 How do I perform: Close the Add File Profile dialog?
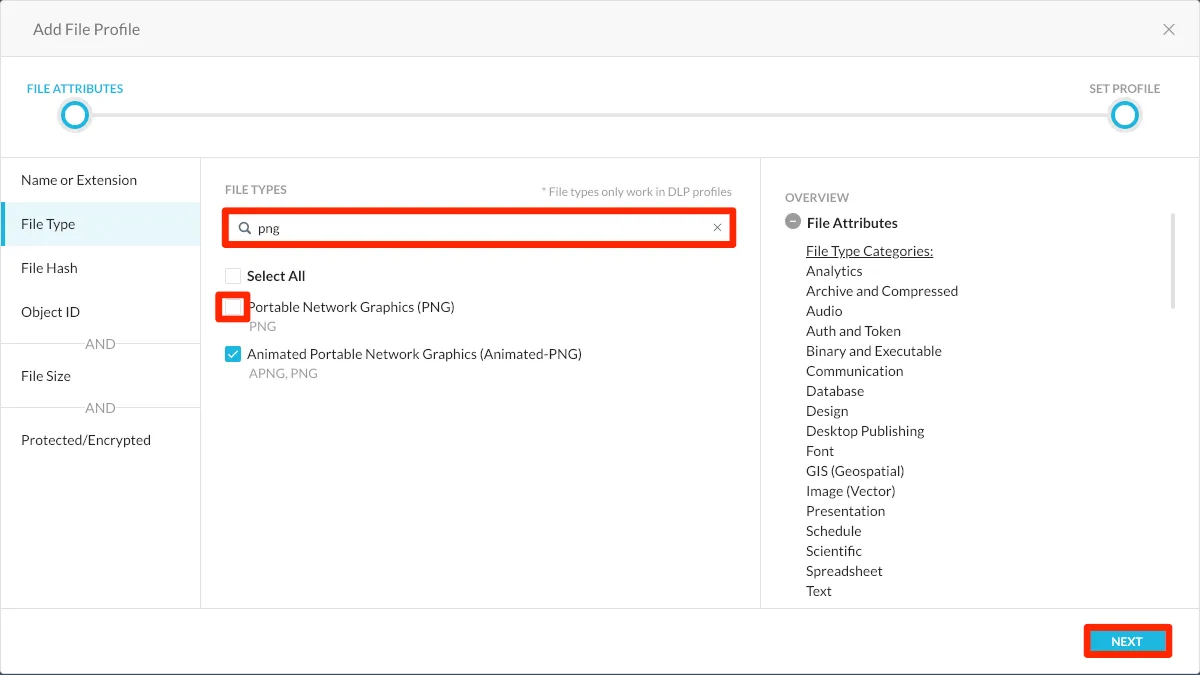[x=1168, y=30]
